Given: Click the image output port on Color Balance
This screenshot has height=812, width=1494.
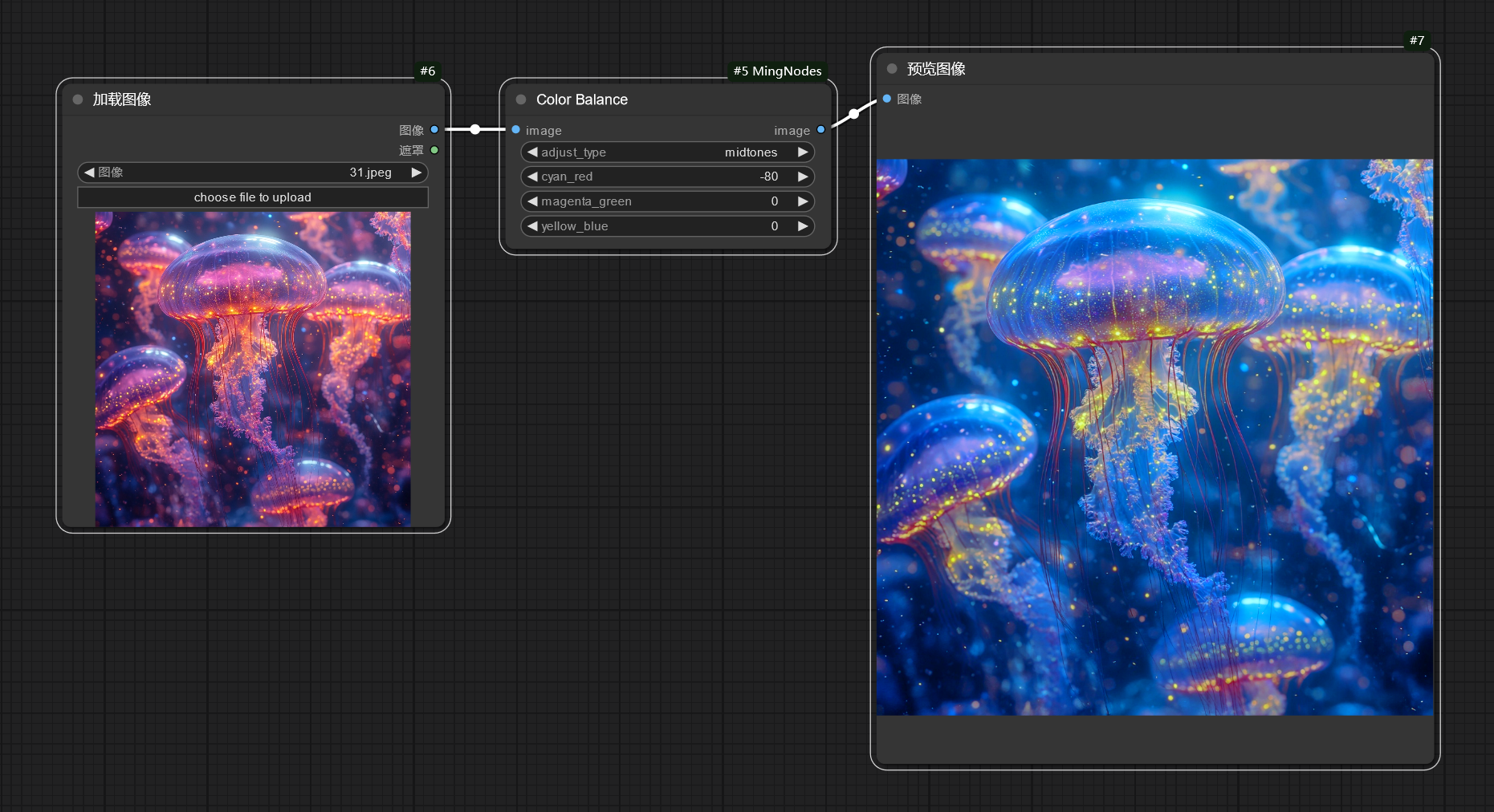Looking at the screenshot, I should 820,129.
